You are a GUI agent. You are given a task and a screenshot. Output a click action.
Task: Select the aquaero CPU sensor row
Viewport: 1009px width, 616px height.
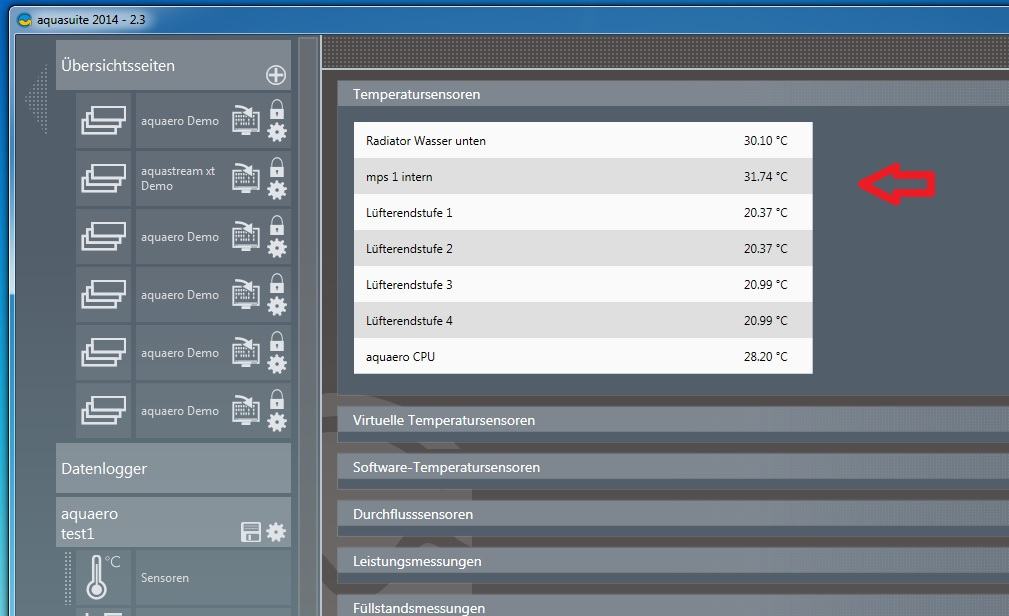click(583, 356)
